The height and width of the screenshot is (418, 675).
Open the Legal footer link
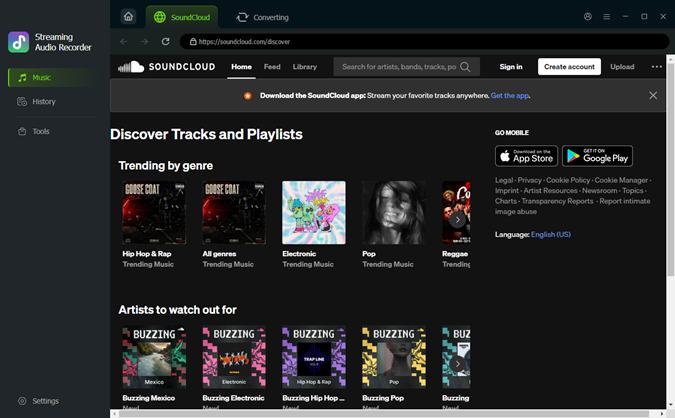504,180
